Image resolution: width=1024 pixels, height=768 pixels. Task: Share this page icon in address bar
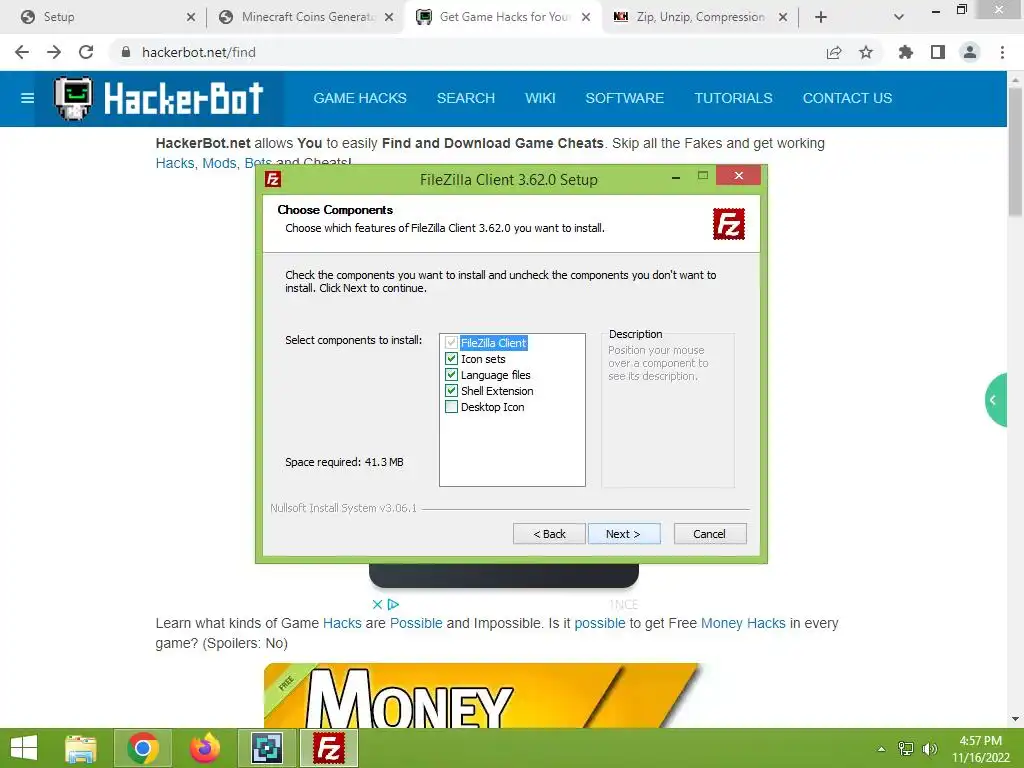click(x=834, y=52)
